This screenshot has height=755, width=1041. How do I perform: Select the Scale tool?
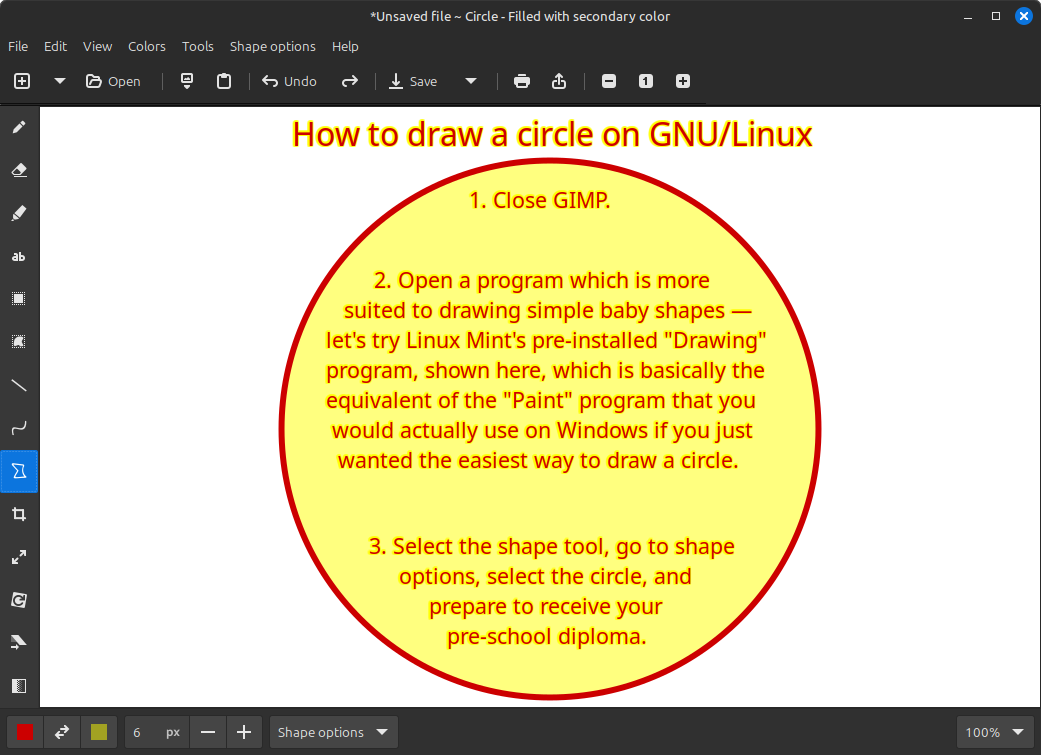point(19,557)
